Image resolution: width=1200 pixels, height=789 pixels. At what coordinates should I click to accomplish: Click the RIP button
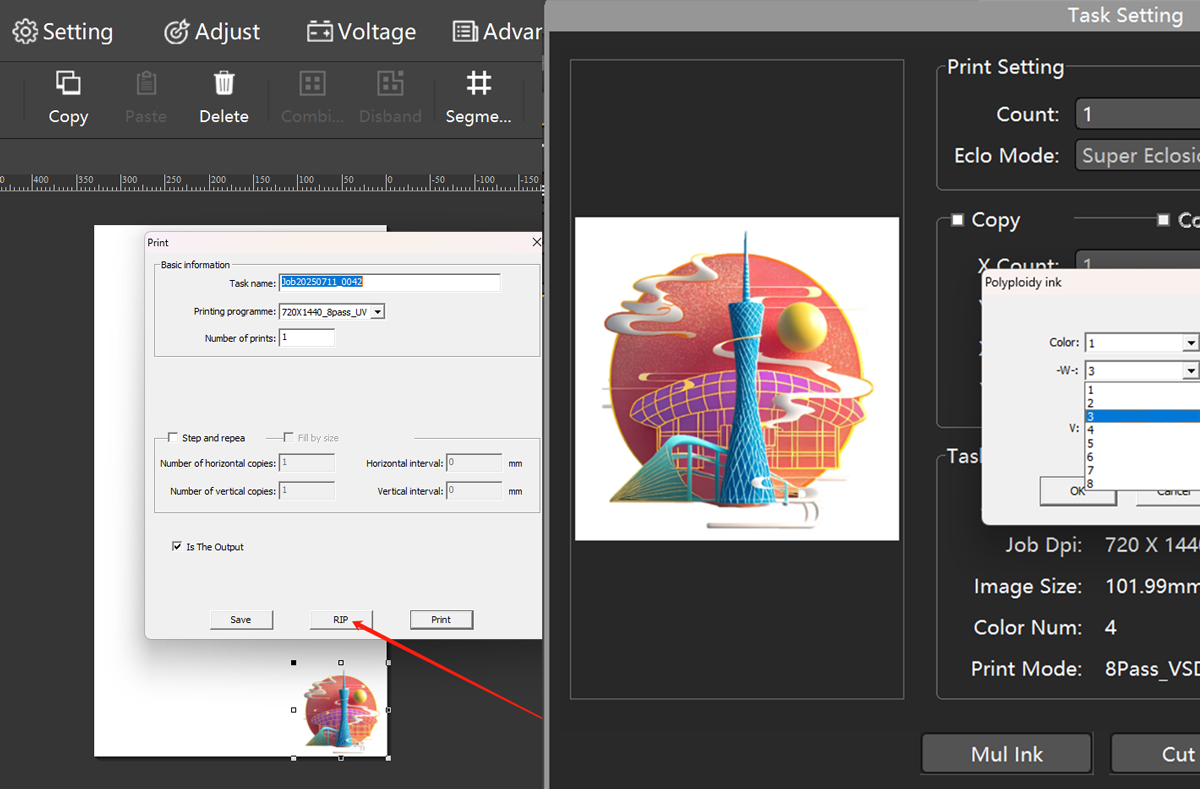(x=341, y=620)
